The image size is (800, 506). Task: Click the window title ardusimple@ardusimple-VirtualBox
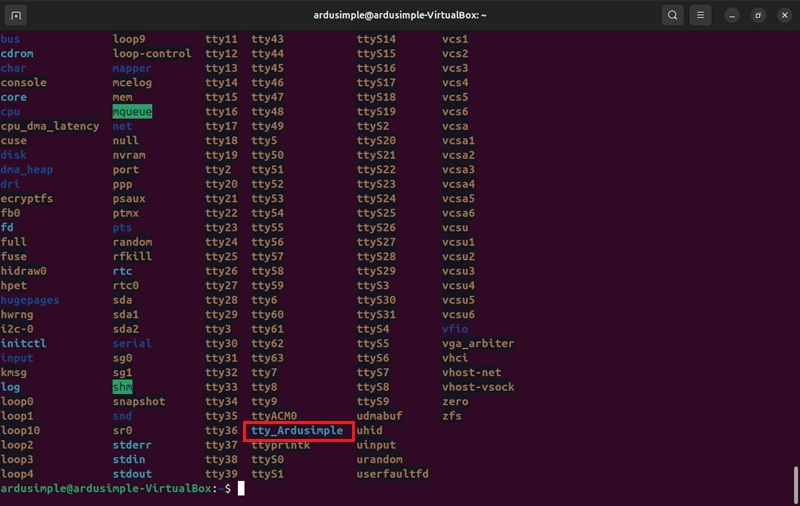[x=401, y=16]
